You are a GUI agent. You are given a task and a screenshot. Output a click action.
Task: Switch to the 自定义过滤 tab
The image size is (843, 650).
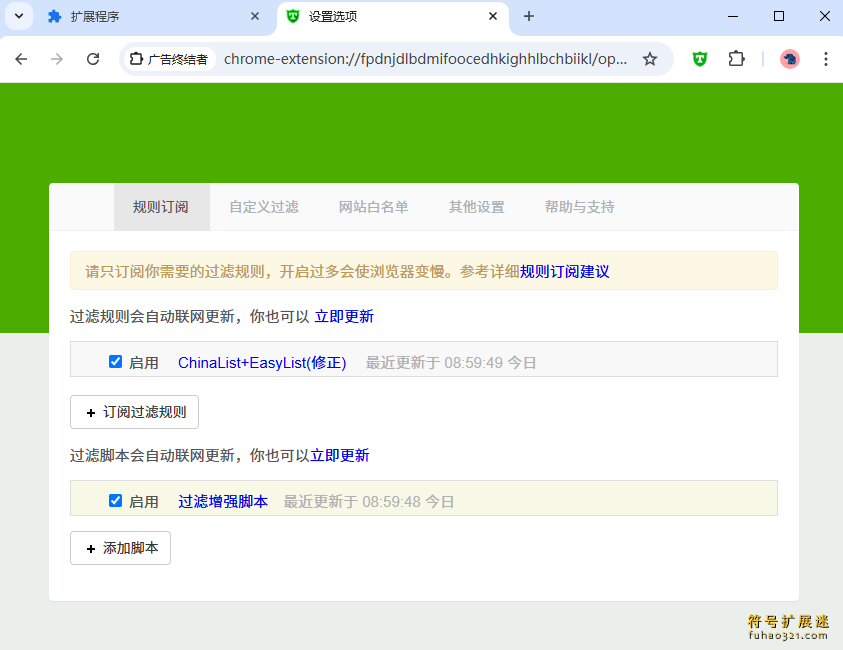click(x=264, y=207)
